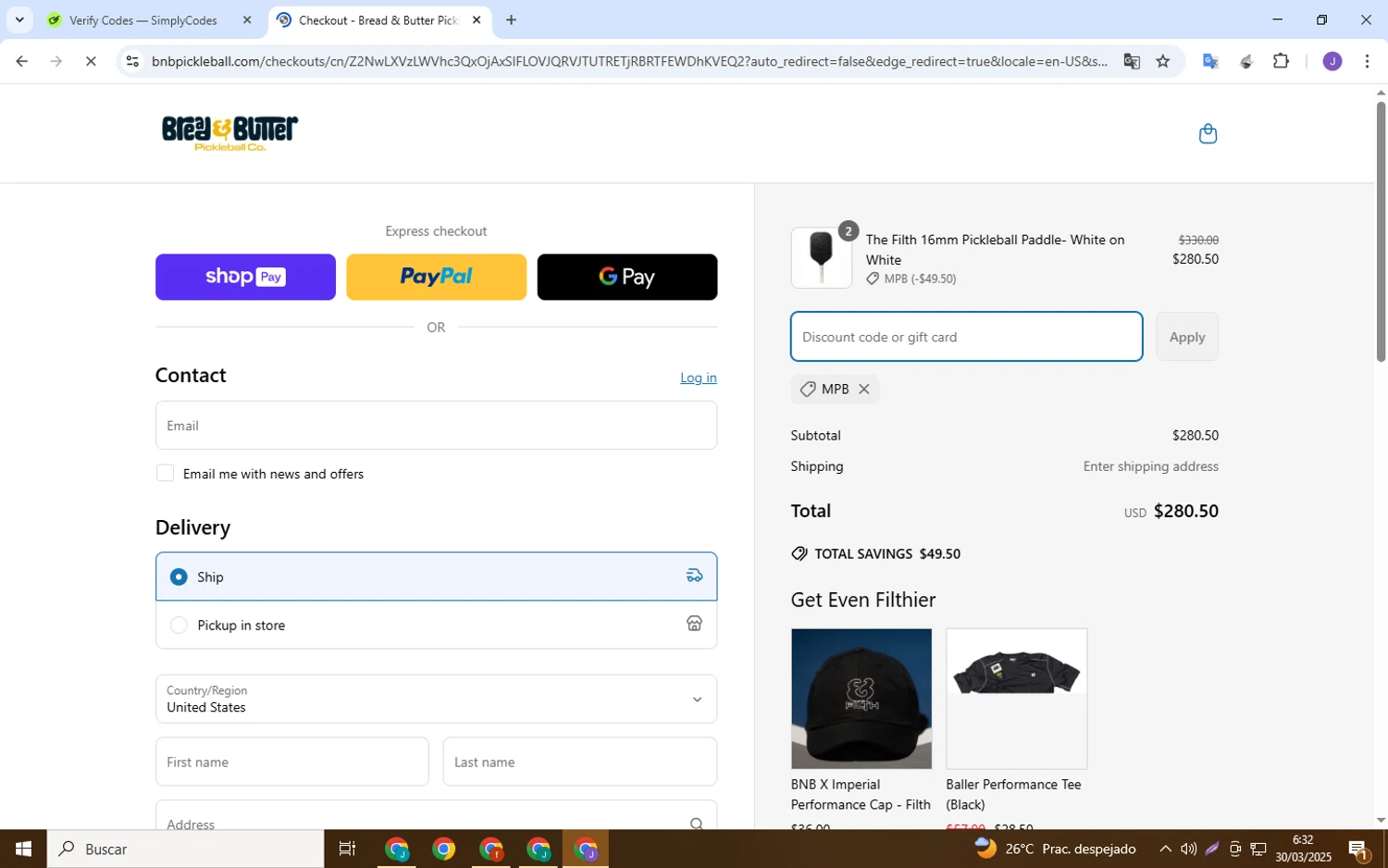Select the Checkout Bread & Butter tab
The height and width of the screenshot is (868, 1388).
(x=378, y=20)
